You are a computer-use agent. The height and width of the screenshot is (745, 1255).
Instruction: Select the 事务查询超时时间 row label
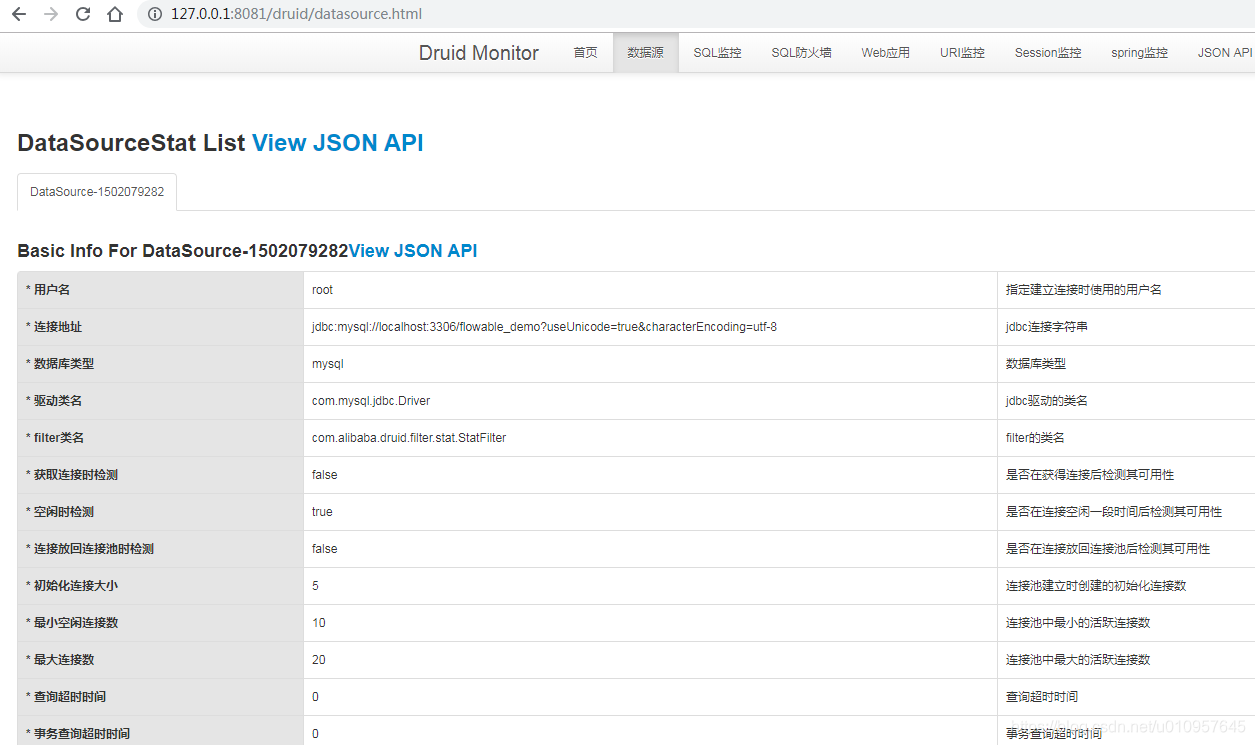point(78,734)
